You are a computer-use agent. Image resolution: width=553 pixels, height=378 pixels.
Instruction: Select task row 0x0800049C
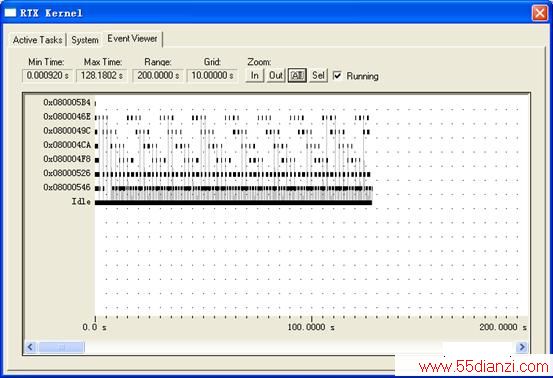67,131
